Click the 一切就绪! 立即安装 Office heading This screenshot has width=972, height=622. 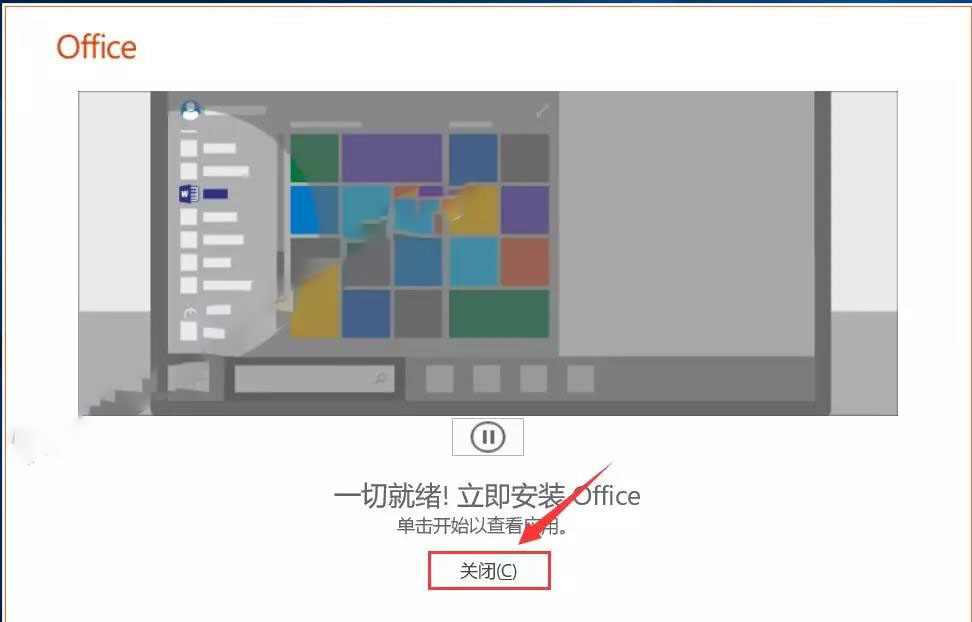point(487,495)
